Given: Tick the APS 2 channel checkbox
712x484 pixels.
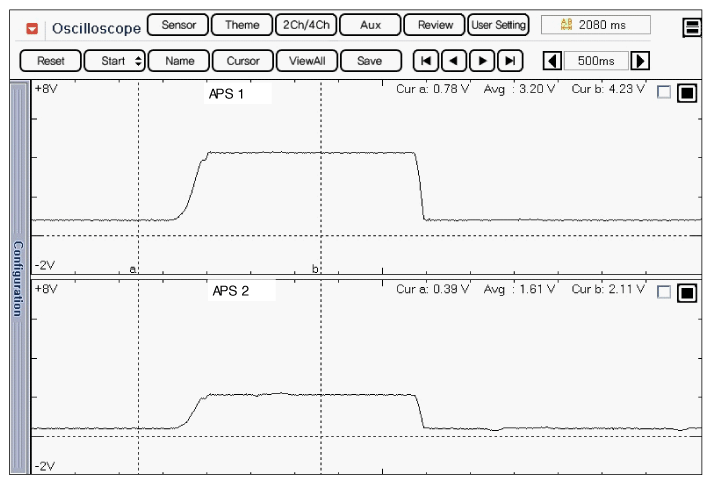Looking at the screenshot, I should 664,293.
